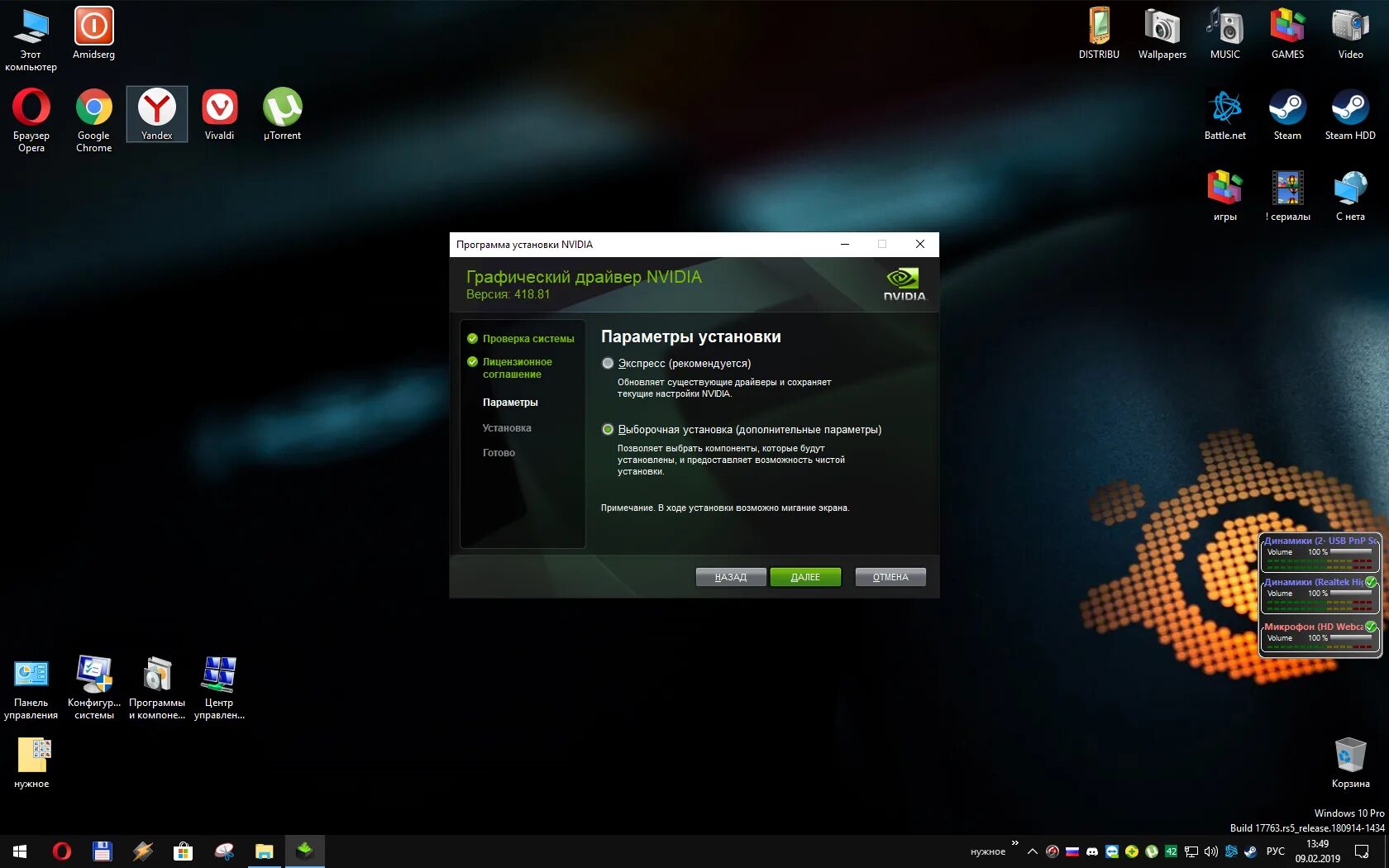Open the Браузер Opera desktop shortcut

[31, 121]
